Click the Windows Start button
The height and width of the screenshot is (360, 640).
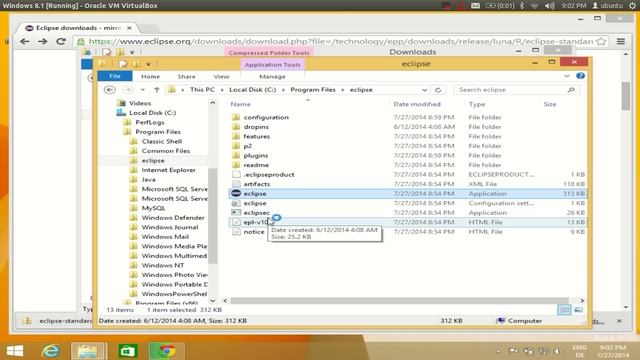click(15, 351)
